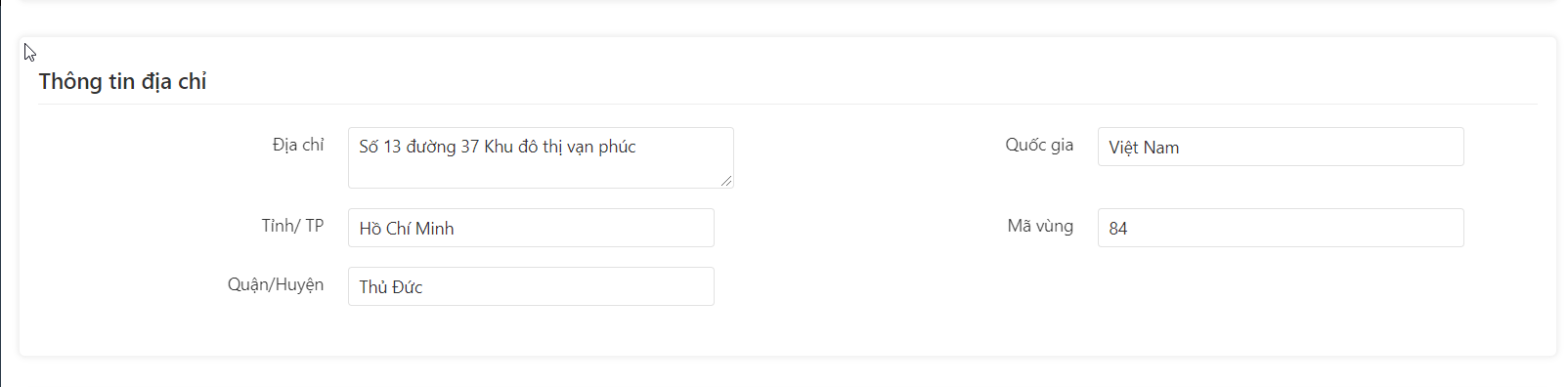Screen dimensions: 1568x387
Task: Click the Địa chỉ address textarea
Action: point(541,157)
